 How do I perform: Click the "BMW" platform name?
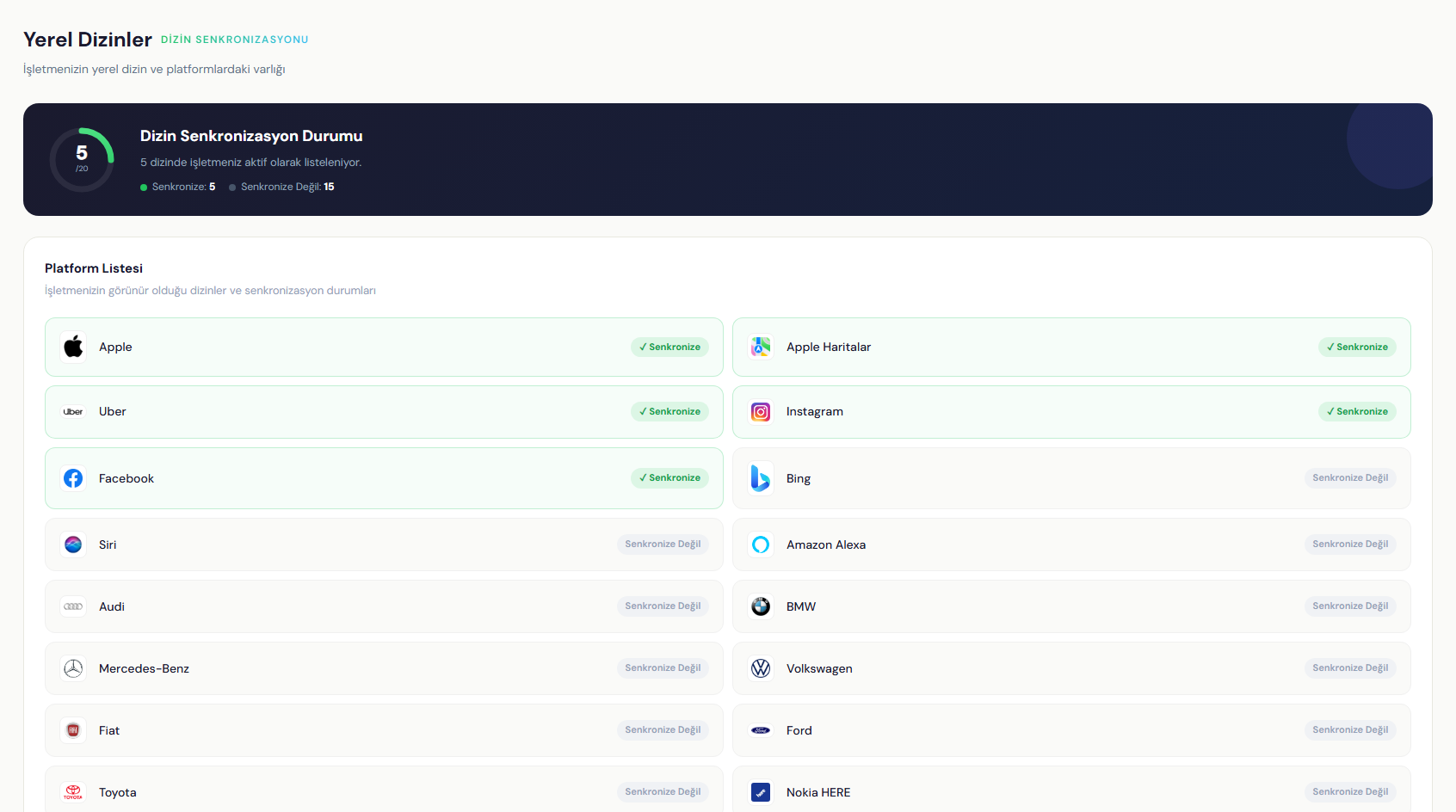point(801,606)
